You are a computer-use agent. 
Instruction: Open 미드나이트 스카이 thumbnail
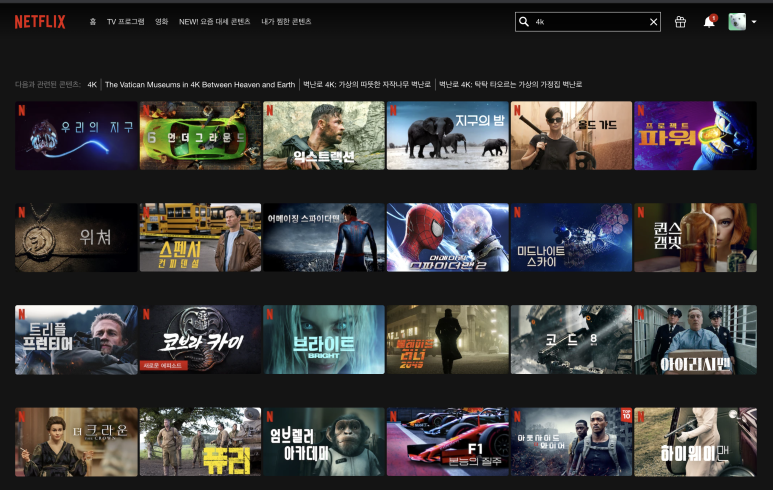click(x=571, y=238)
